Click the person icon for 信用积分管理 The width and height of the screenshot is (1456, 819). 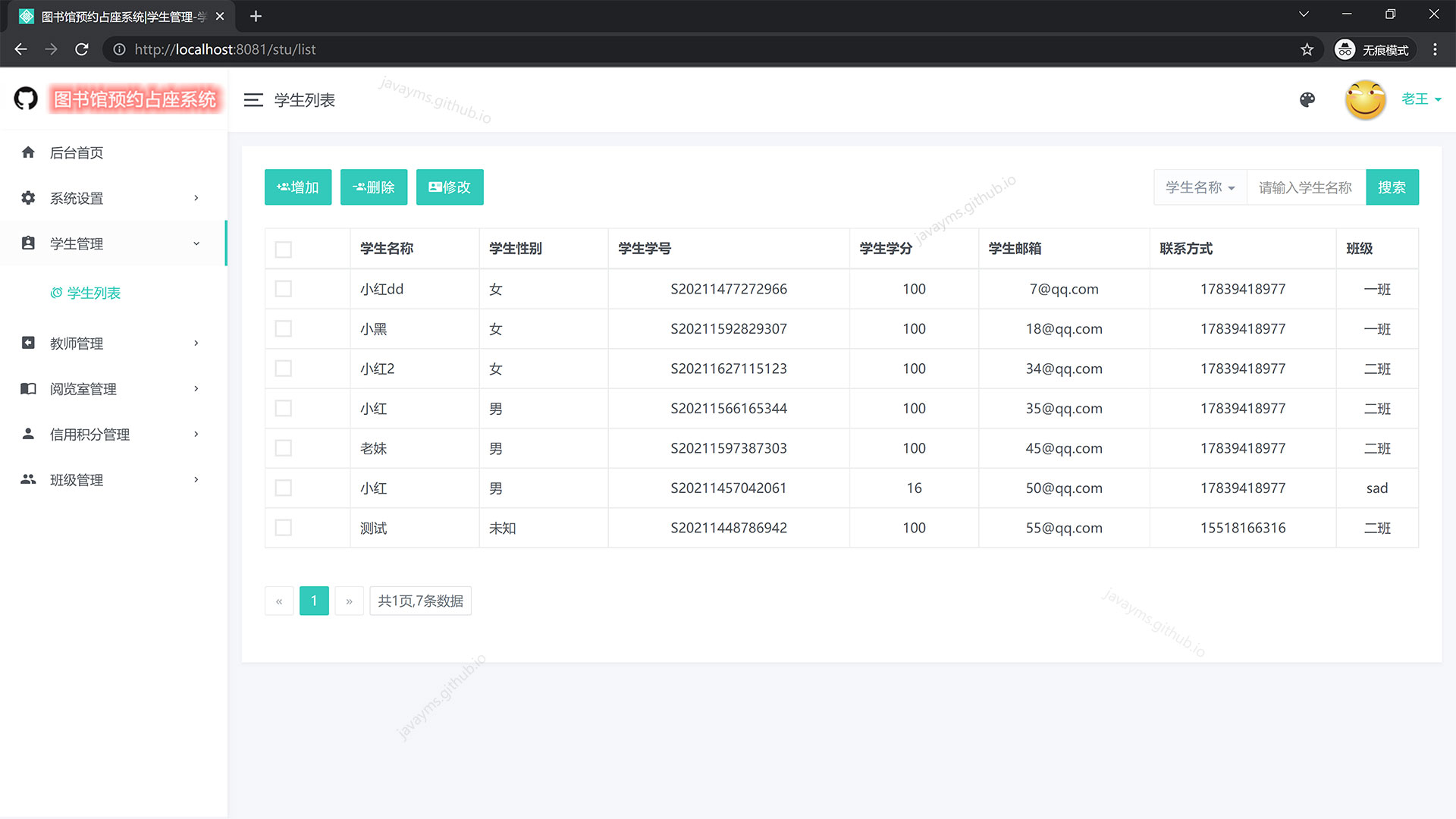(x=28, y=435)
